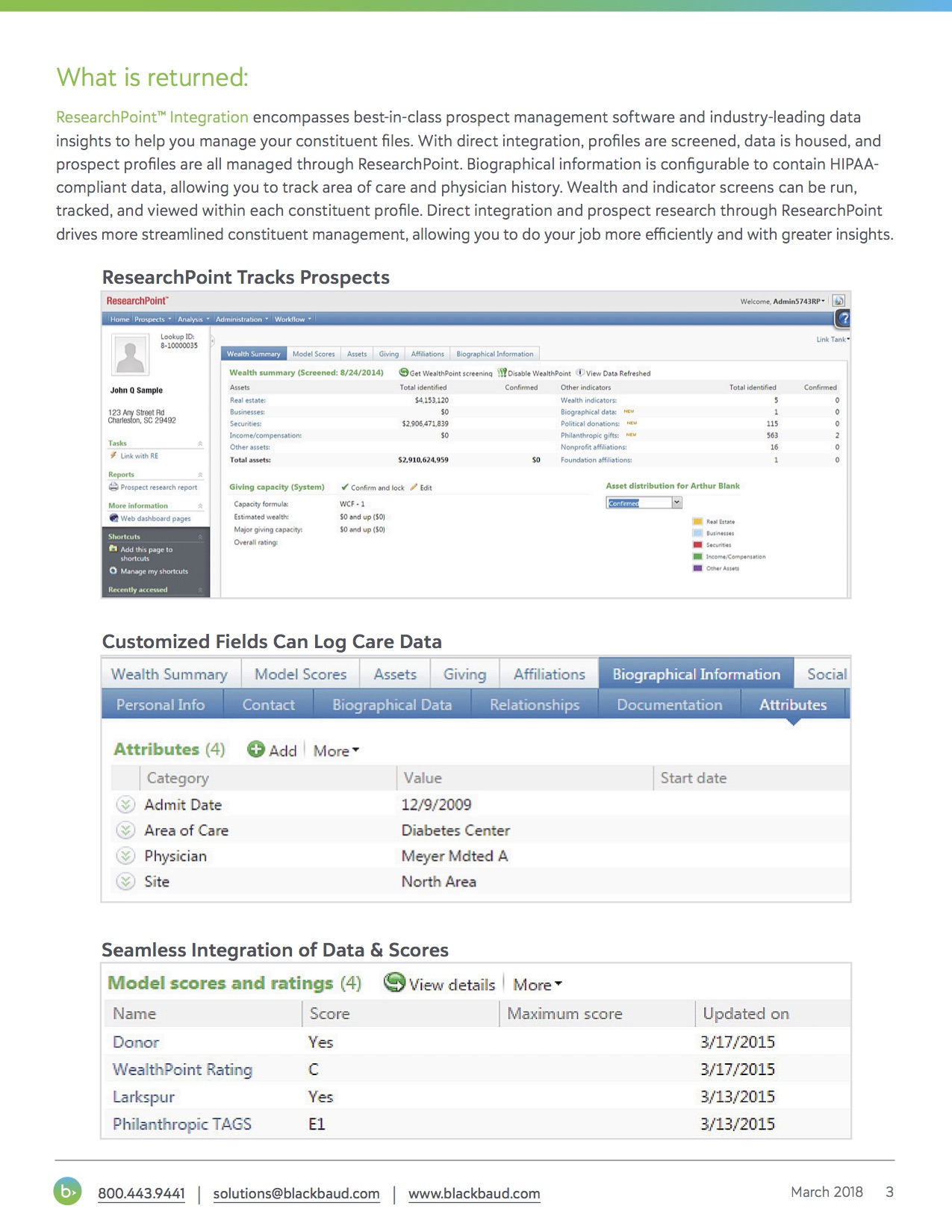Click the Philanthropic gifts: indicator link

(x=590, y=435)
